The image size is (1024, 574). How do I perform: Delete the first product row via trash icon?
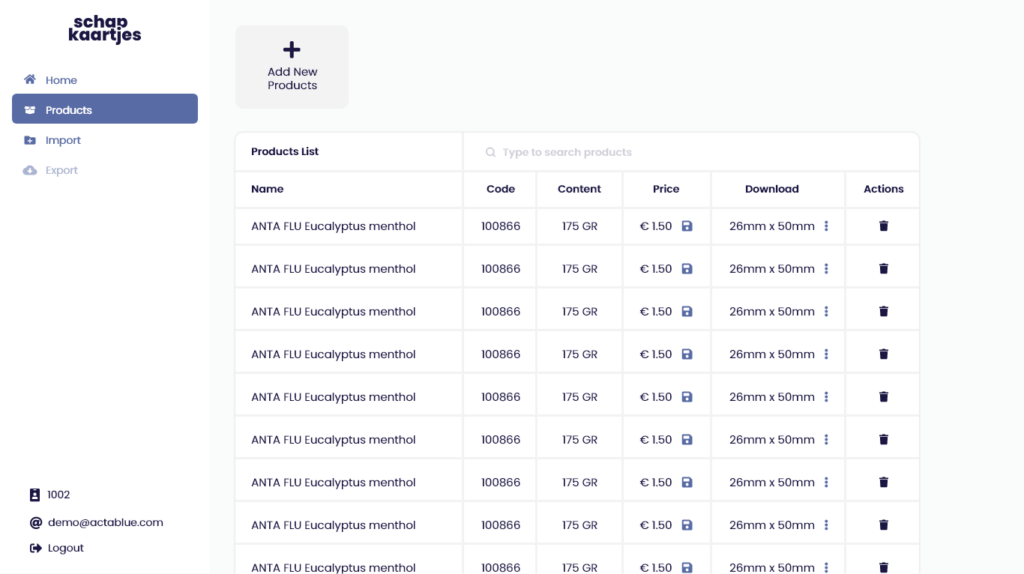pos(883,226)
